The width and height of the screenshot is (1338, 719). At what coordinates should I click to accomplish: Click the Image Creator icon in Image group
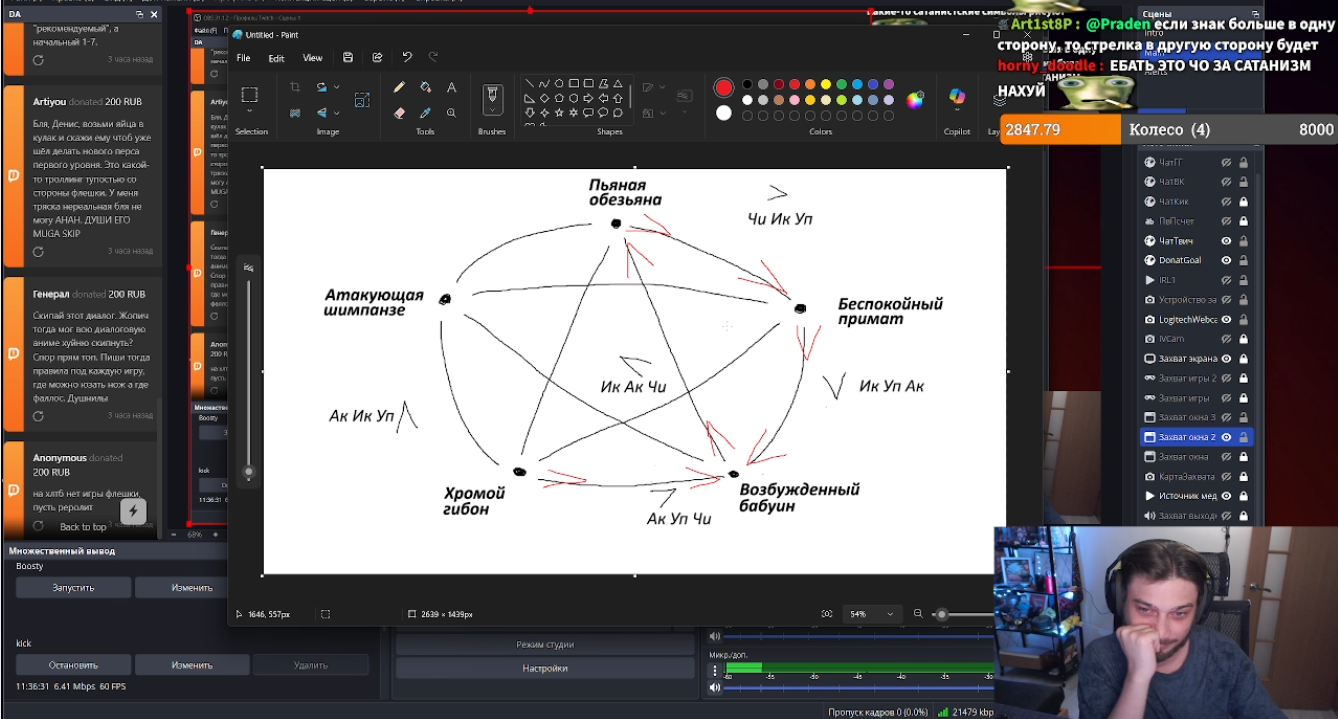pos(362,100)
